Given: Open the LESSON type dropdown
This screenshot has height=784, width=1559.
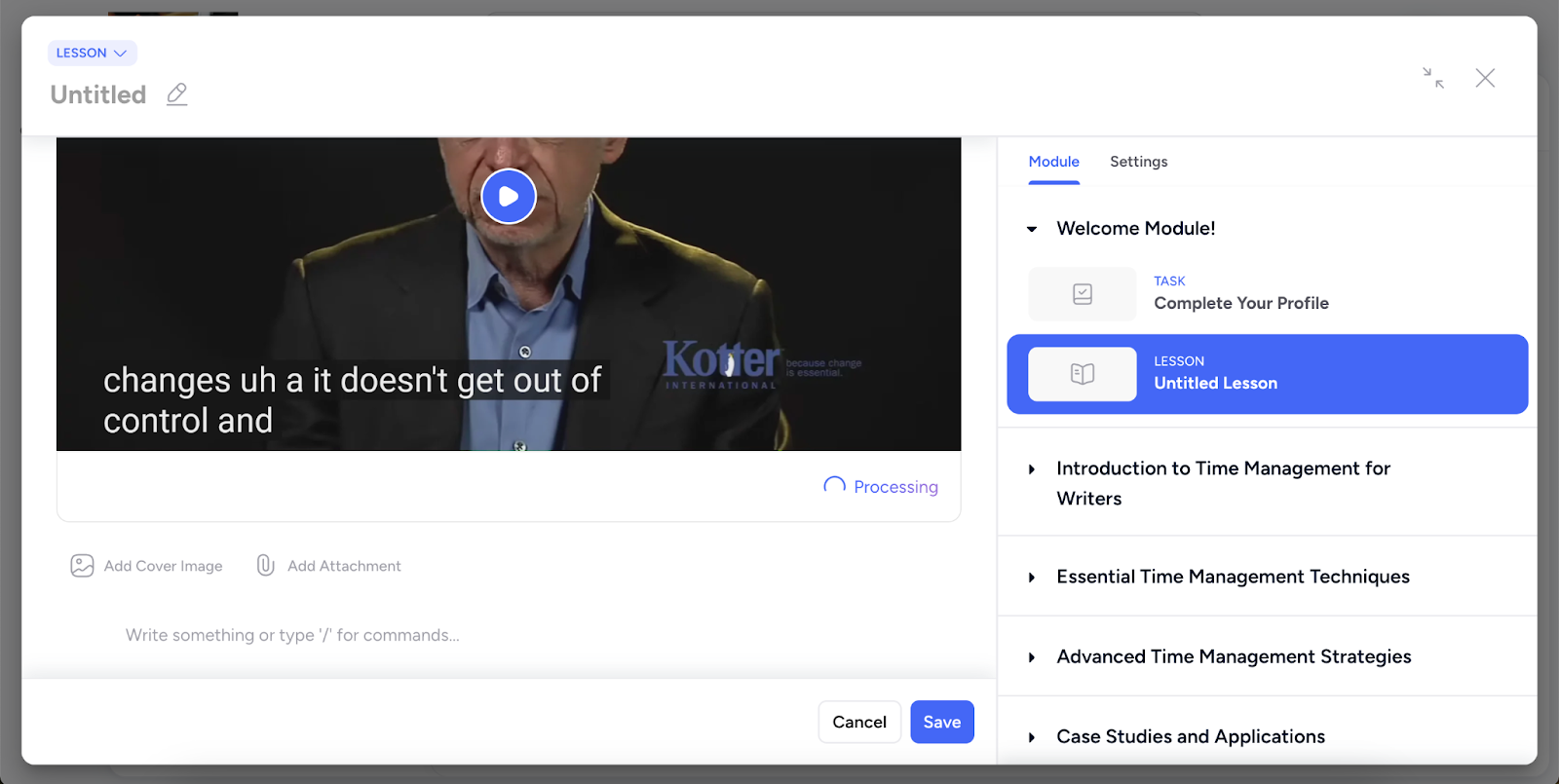Looking at the screenshot, I should point(92,53).
